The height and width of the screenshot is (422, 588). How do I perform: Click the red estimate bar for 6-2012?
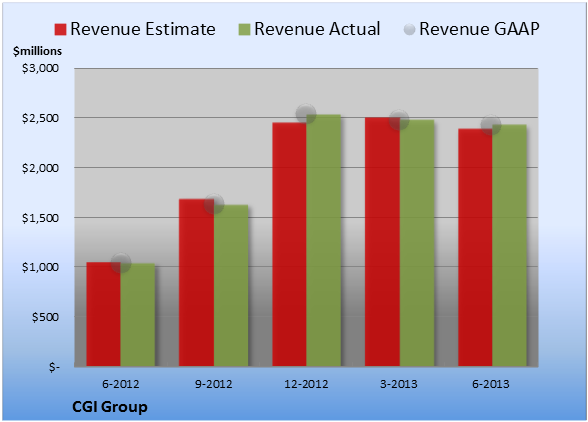pos(104,314)
